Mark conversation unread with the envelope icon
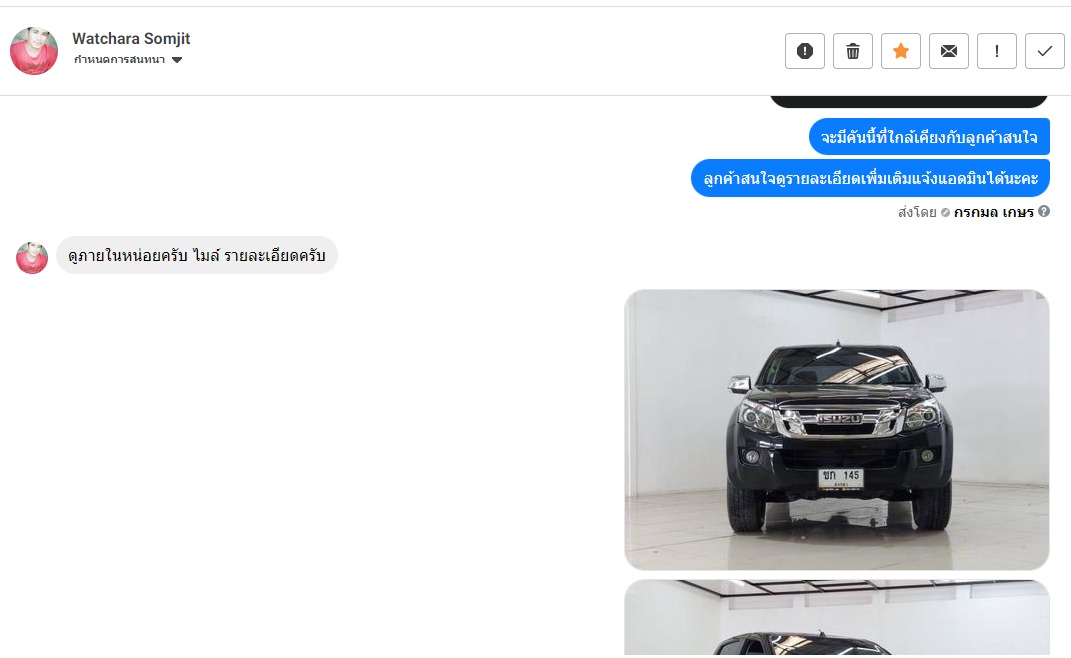This screenshot has height=658, width=1071. tap(949, 51)
